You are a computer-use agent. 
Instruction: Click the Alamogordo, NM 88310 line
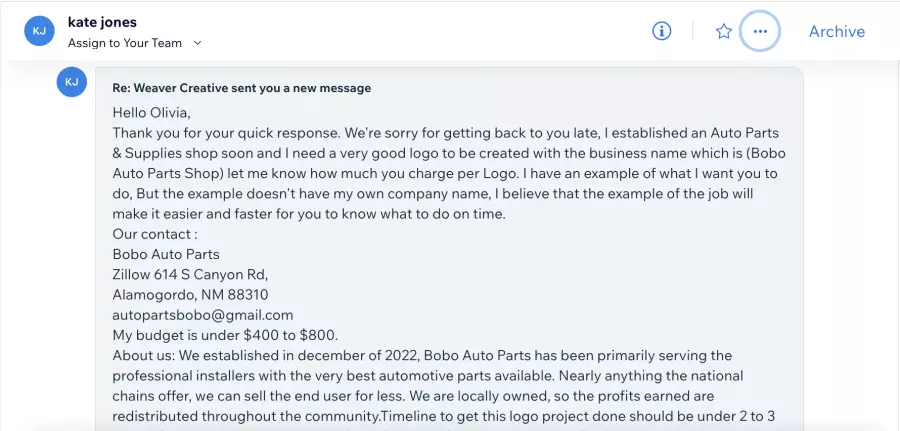click(x=190, y=294)
